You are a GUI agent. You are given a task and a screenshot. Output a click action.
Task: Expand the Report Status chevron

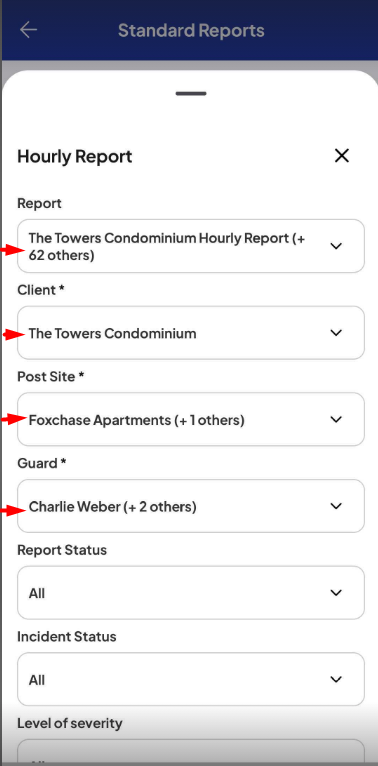click(x=336, y=593)
